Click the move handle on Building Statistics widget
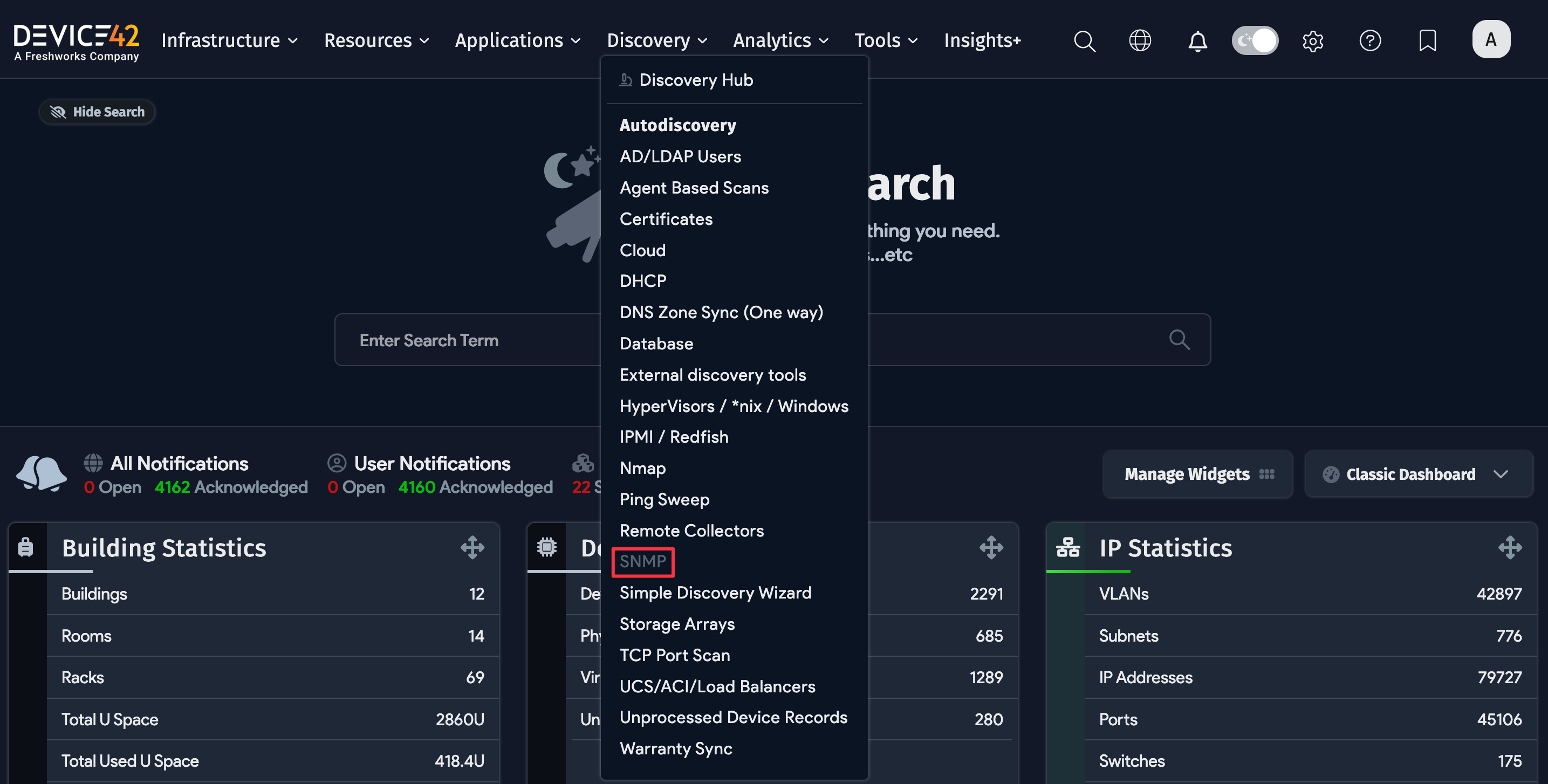This screenshot has width=1548, height=784. pyautogui.click(x=472, y=547)
